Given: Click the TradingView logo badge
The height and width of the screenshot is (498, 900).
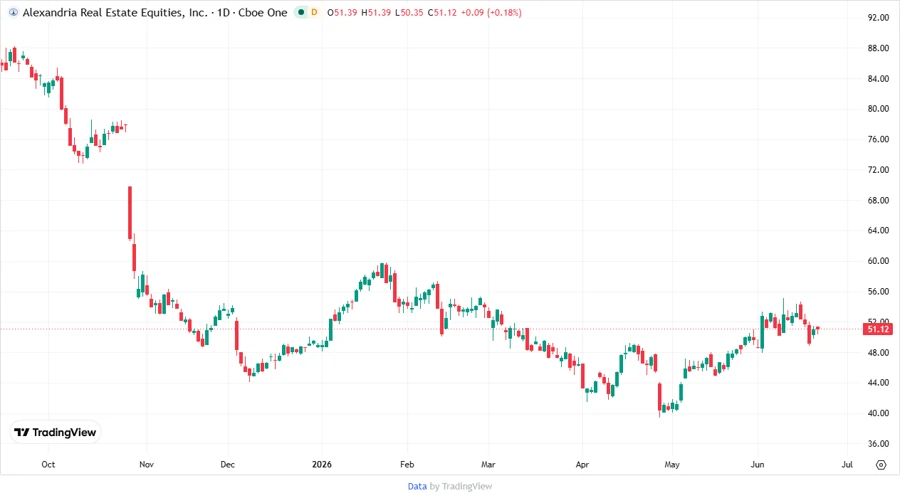Looking at the screenshot, I should pyautogui.click(x=56, y=433).
